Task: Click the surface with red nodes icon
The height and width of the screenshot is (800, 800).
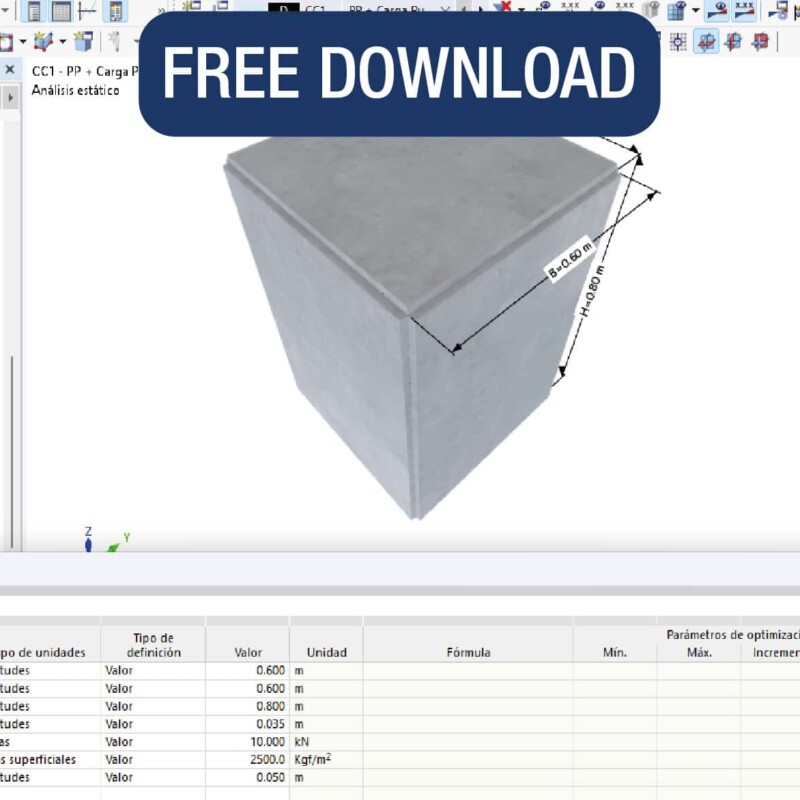Action: click(5, 42)
